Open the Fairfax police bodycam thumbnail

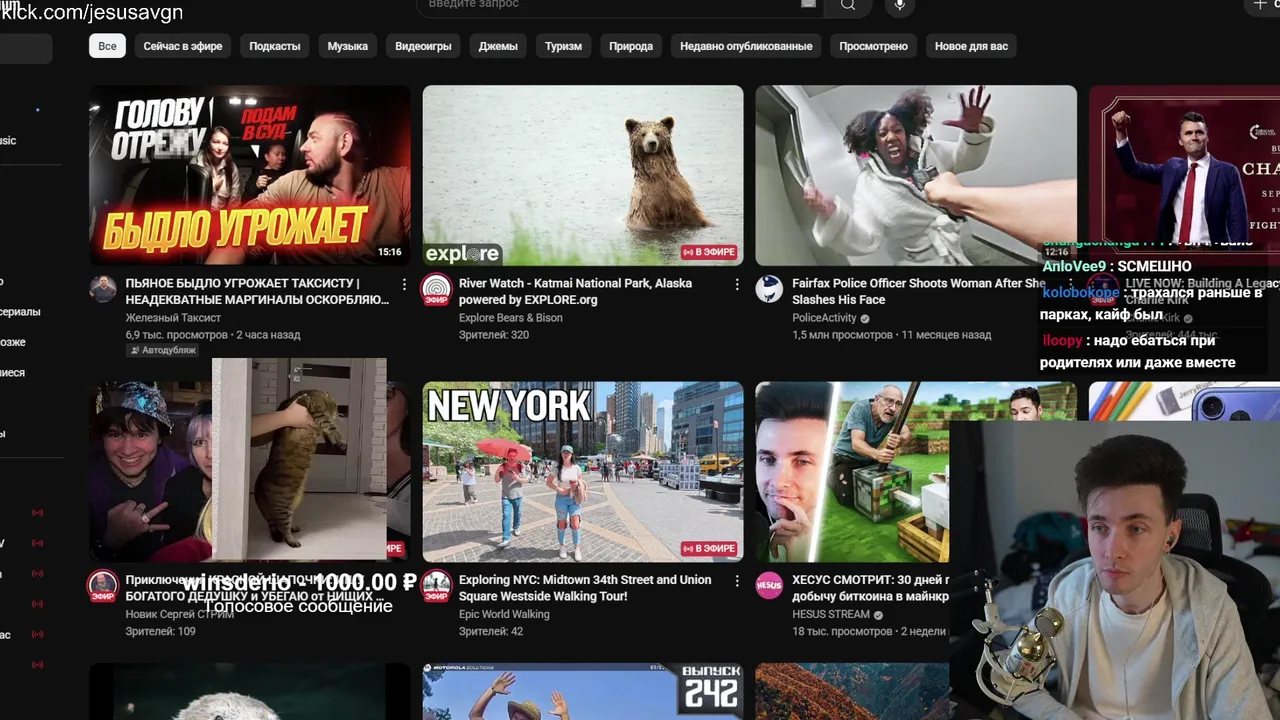(916, 175)
